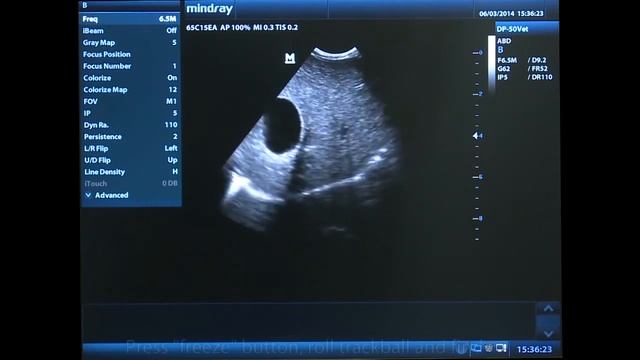Viewport: 640px width, 360px height.
Task: Click the IP5 readout
Action: coord(502,77)
